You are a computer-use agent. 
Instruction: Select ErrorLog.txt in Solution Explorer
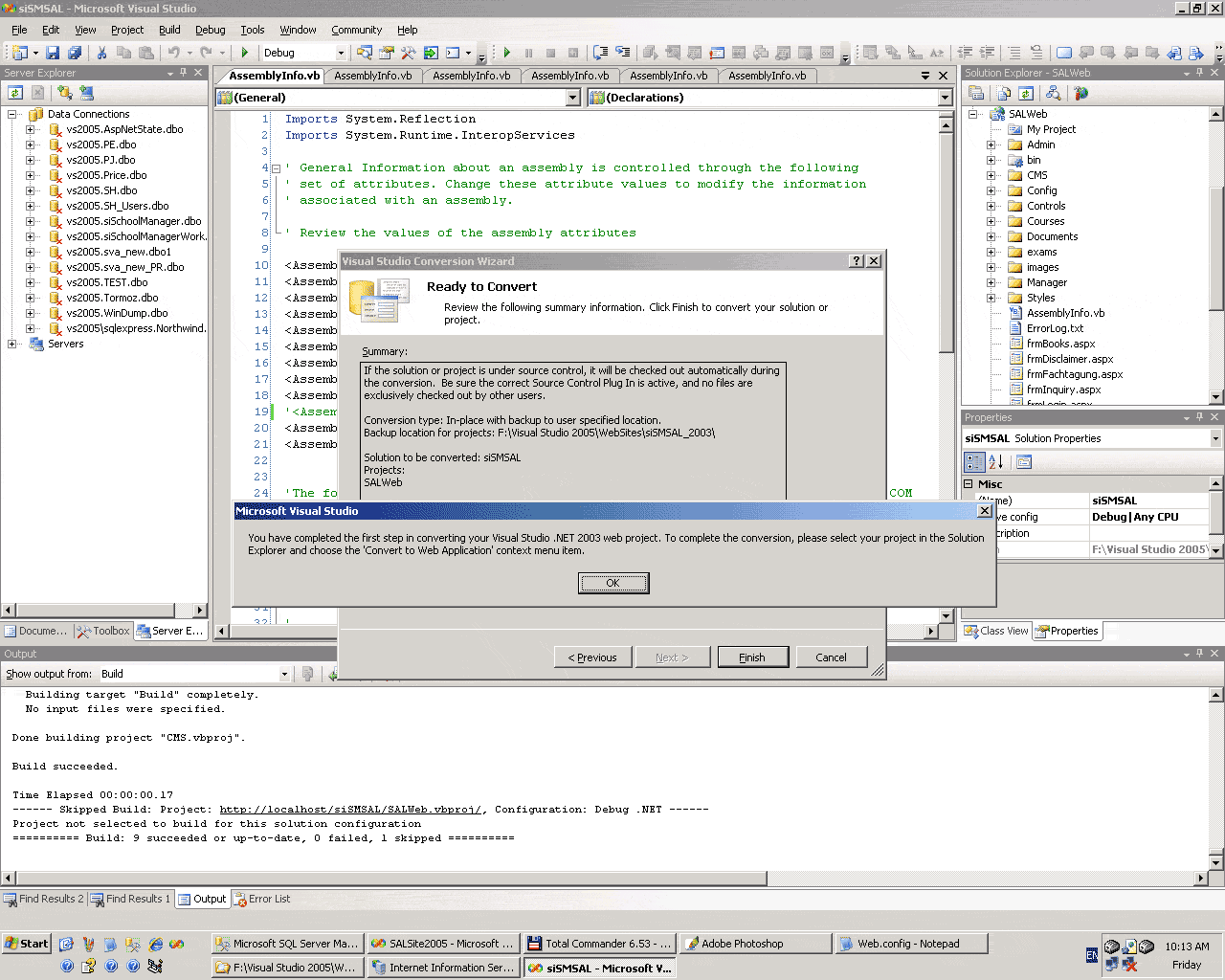(1055, 328)
